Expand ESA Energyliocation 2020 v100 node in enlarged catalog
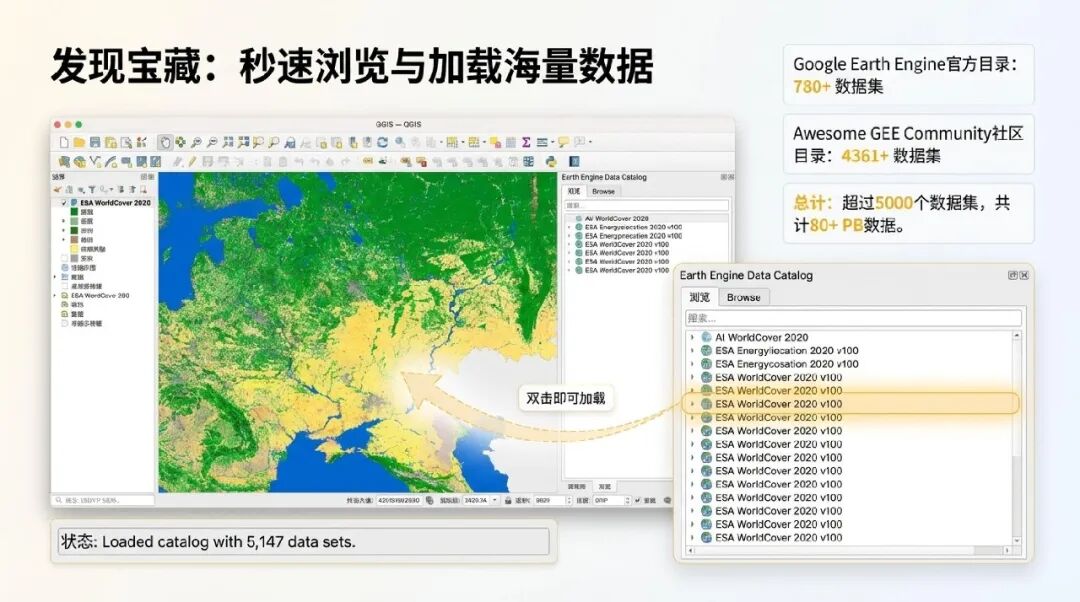 (x=692, y=351)
